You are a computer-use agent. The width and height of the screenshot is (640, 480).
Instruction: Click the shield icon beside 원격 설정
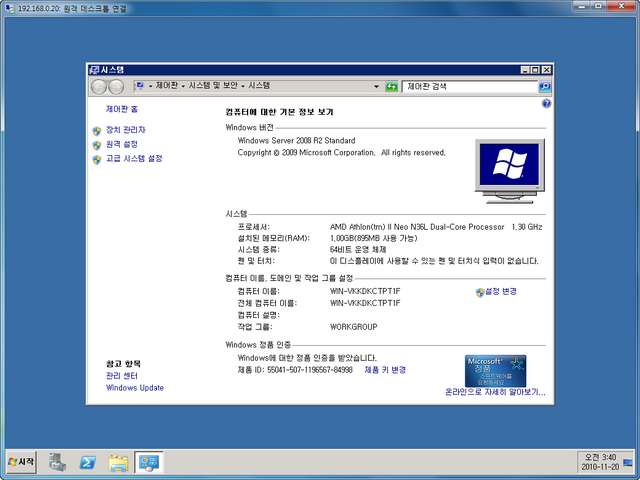pos(97,145)
